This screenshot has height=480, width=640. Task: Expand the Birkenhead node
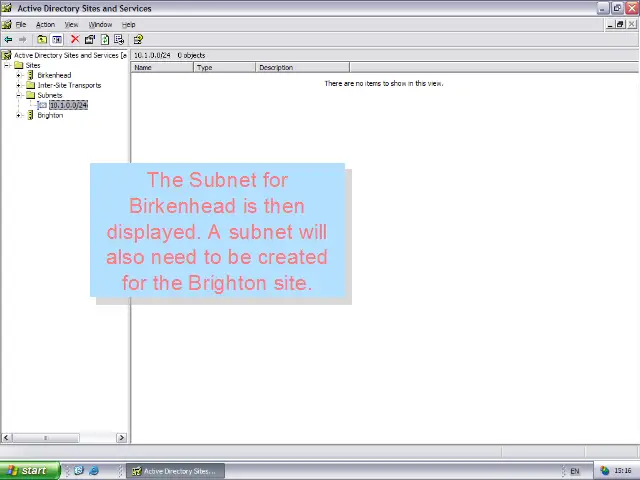pos(18,75)
